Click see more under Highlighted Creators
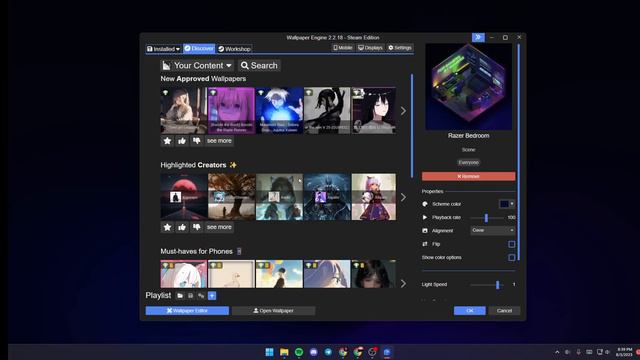 [x=219, y=227]
